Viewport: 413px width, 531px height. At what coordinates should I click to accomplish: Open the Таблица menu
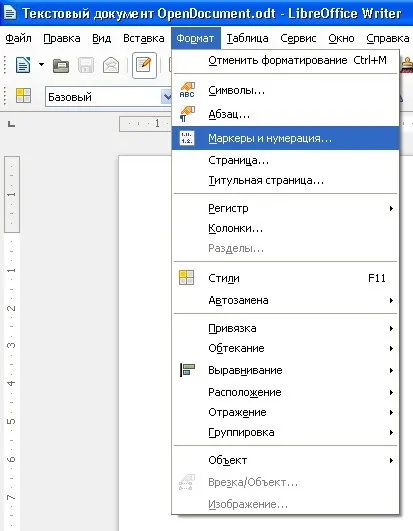click(247, 38)
